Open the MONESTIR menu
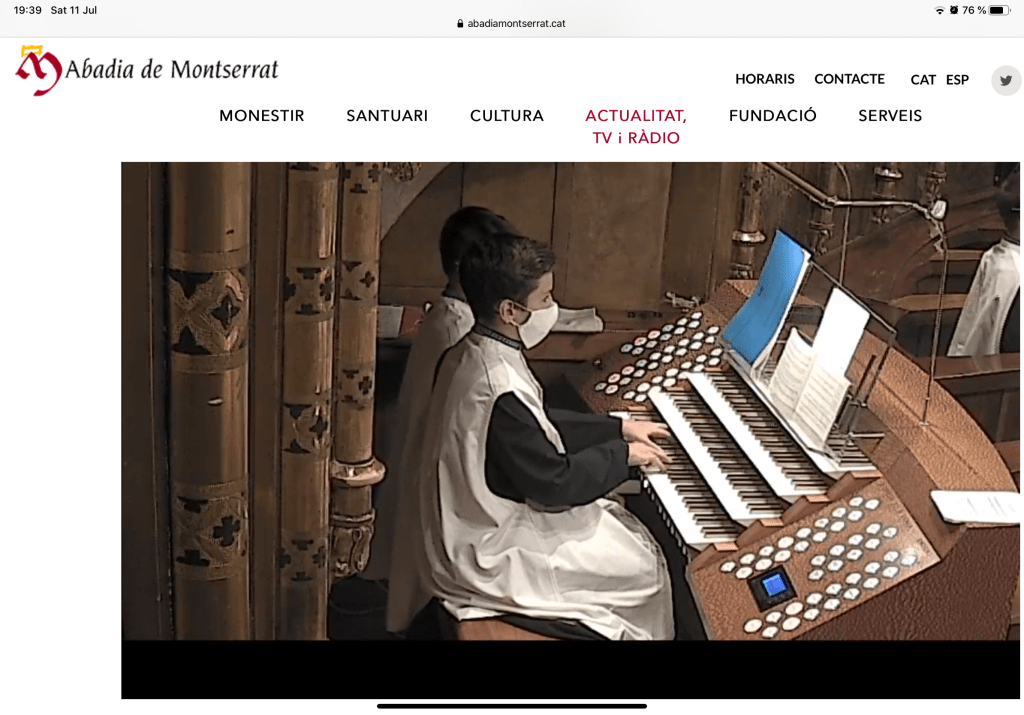The width and height of the screenshot is (1024, 715). [x=261, y=116]
